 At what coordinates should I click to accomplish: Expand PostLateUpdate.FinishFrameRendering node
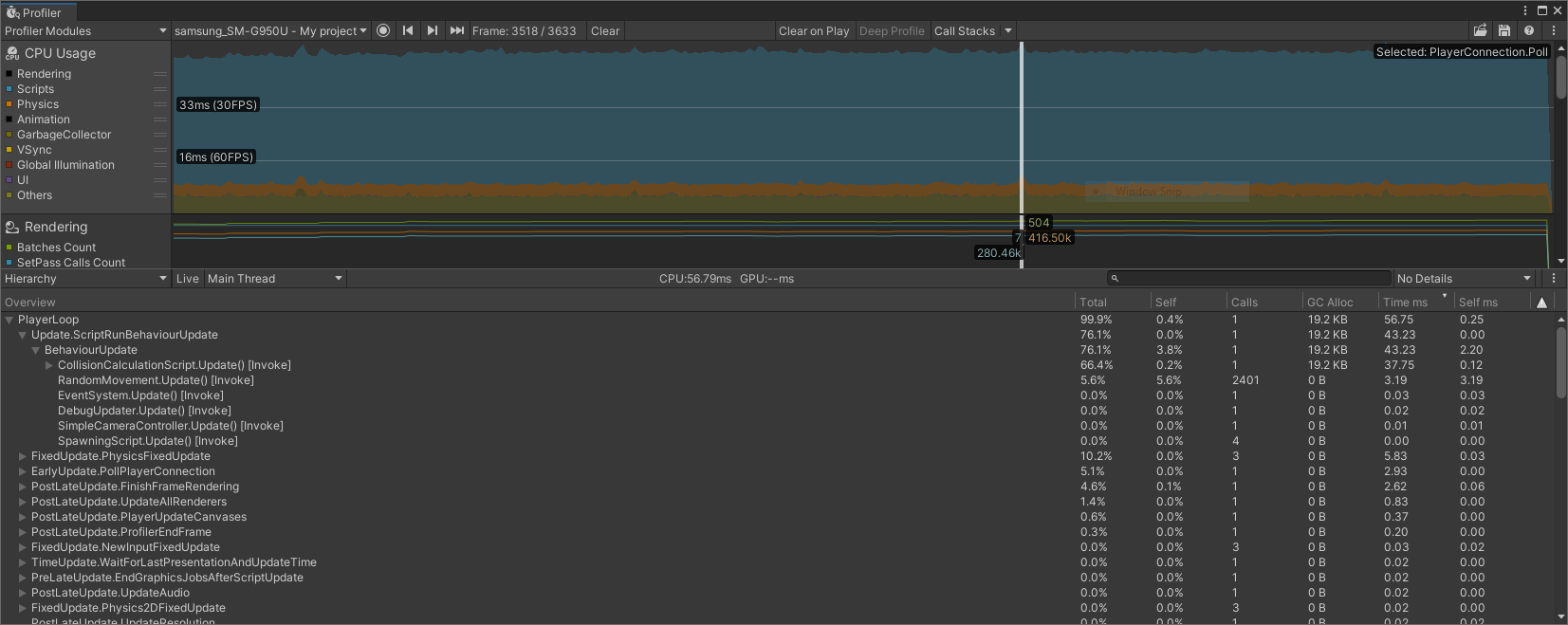click(x=23, y=487)
